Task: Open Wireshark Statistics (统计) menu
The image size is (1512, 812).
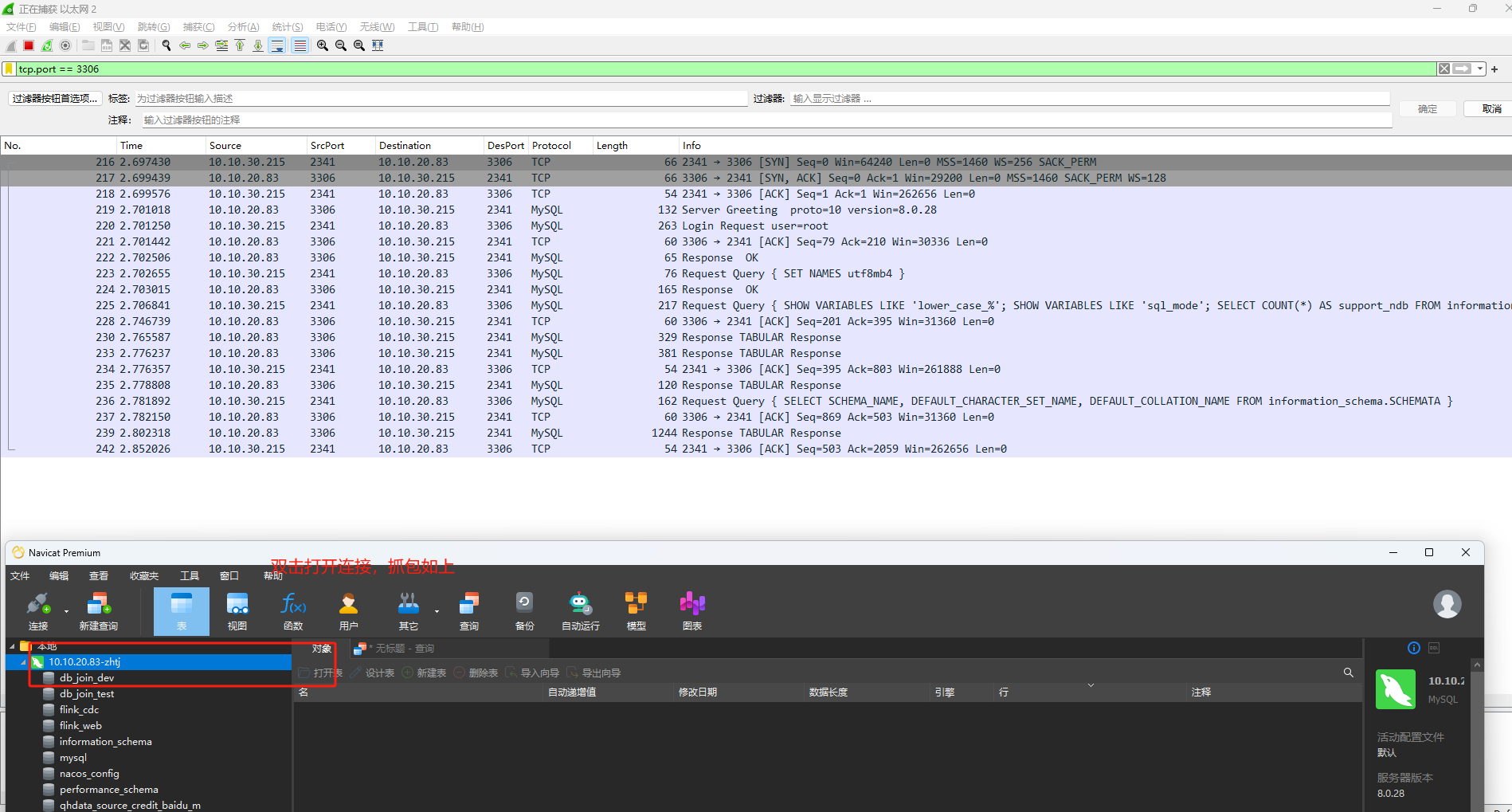Action: (x=287, y=27)
